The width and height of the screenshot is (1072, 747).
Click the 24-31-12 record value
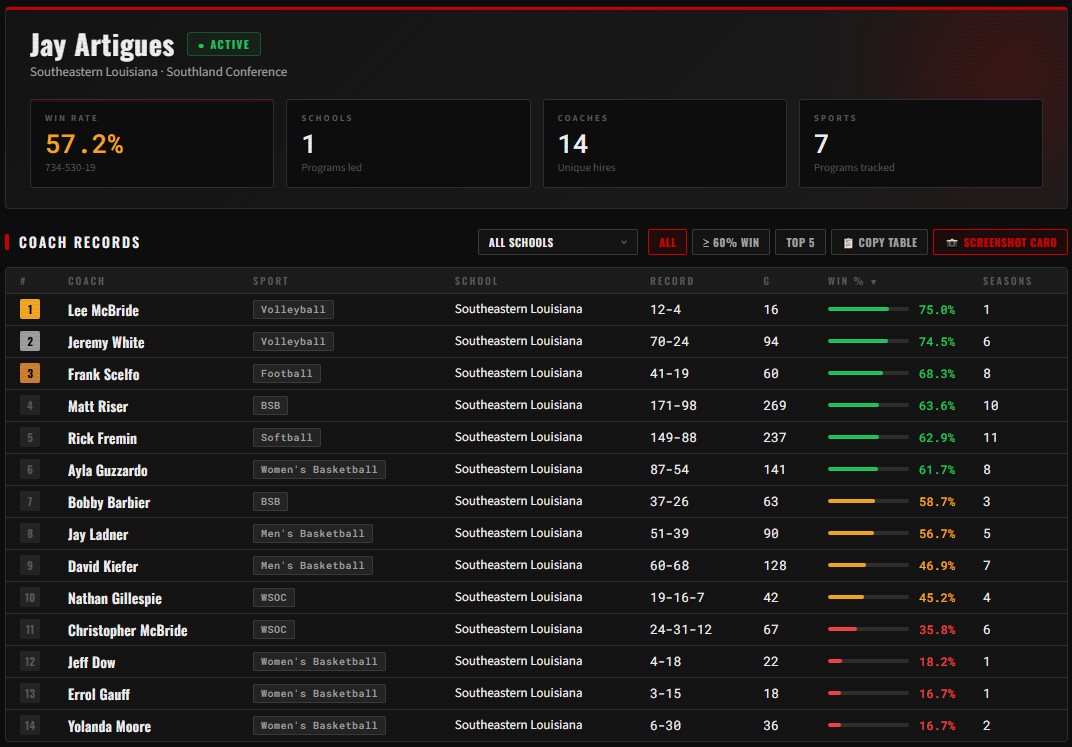point(680,629)
